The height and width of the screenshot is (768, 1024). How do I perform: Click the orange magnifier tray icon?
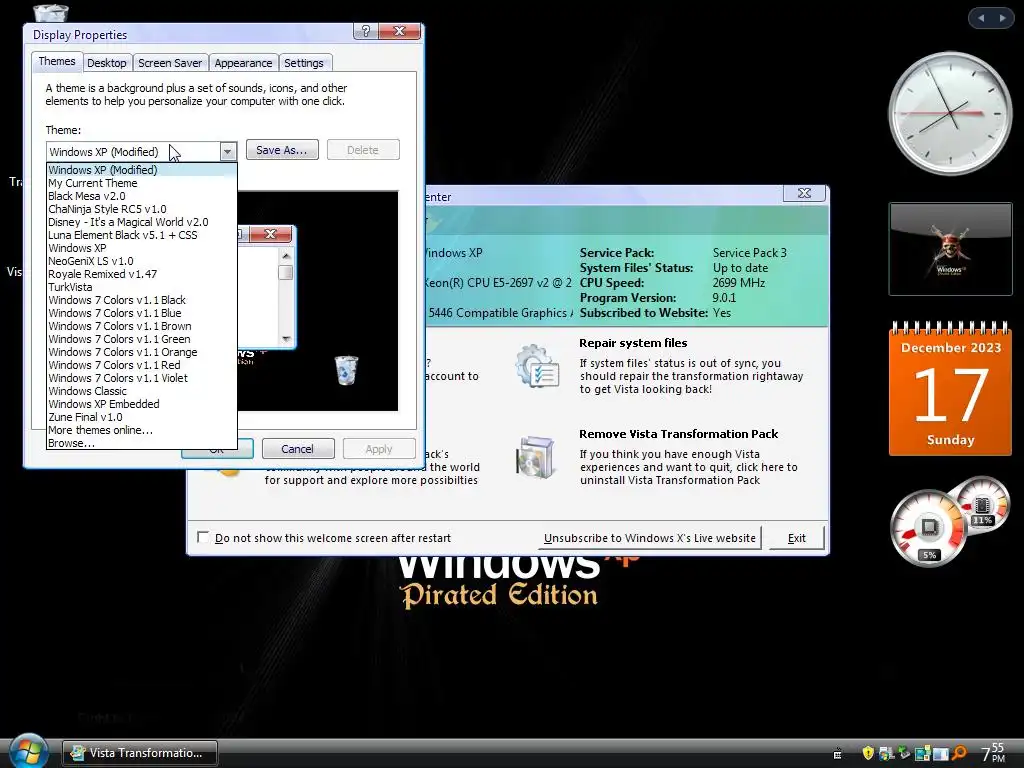pyautogui.click(x=959, y=753)
